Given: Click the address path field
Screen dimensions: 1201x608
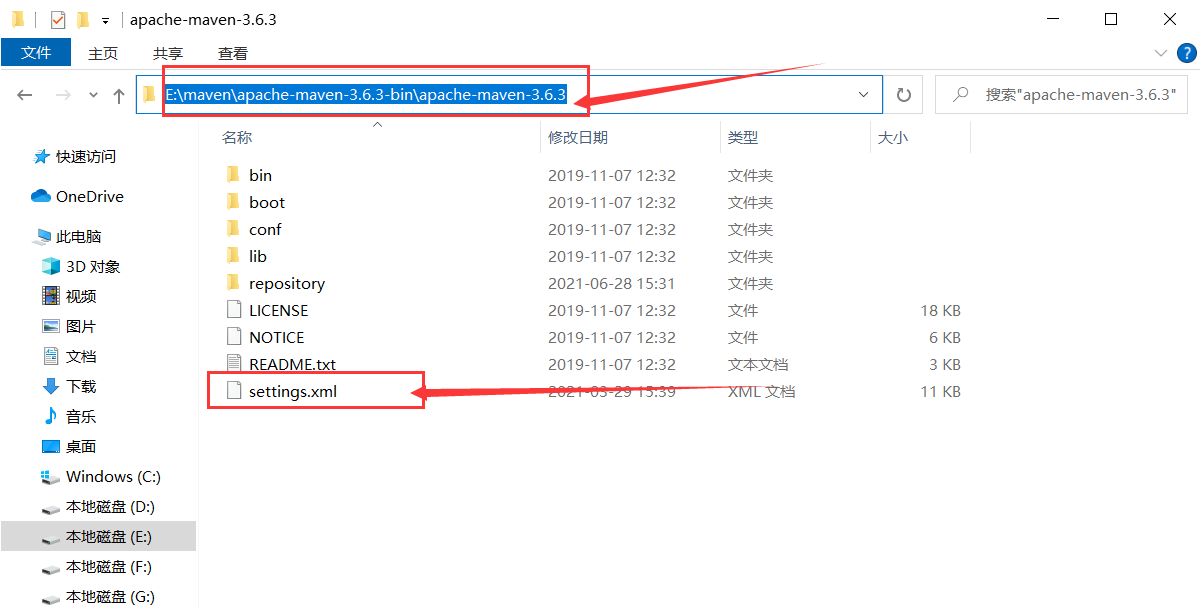Looking at the screenshot, I should click(x=510, y=95).
